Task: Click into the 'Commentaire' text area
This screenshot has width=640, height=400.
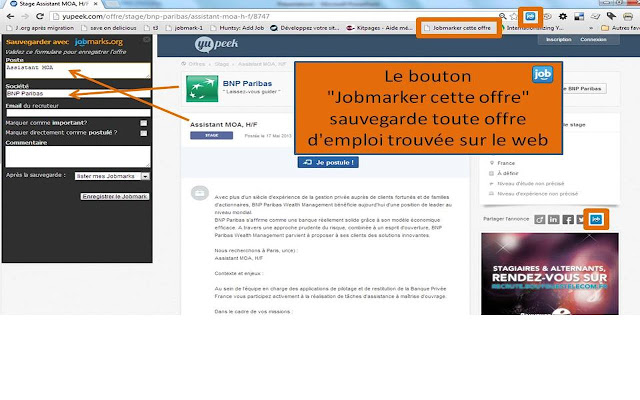Action: coord(78,156)
